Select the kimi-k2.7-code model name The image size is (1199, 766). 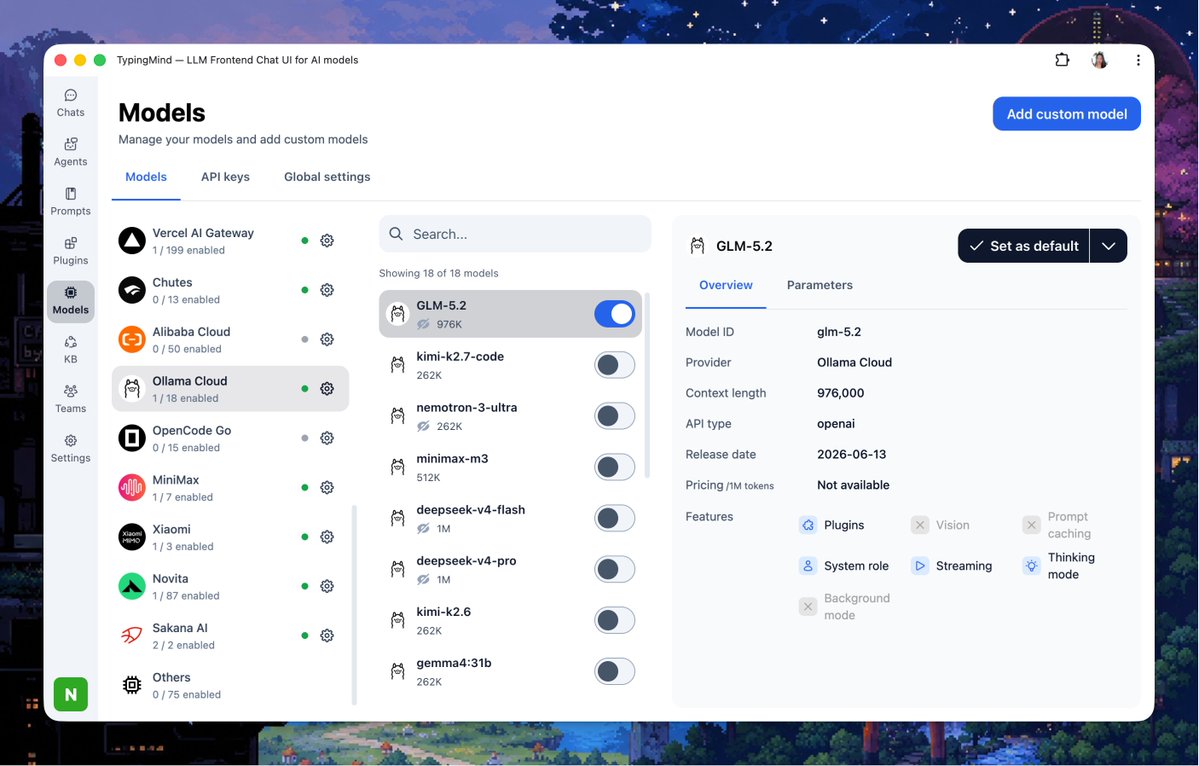(460, 356)
